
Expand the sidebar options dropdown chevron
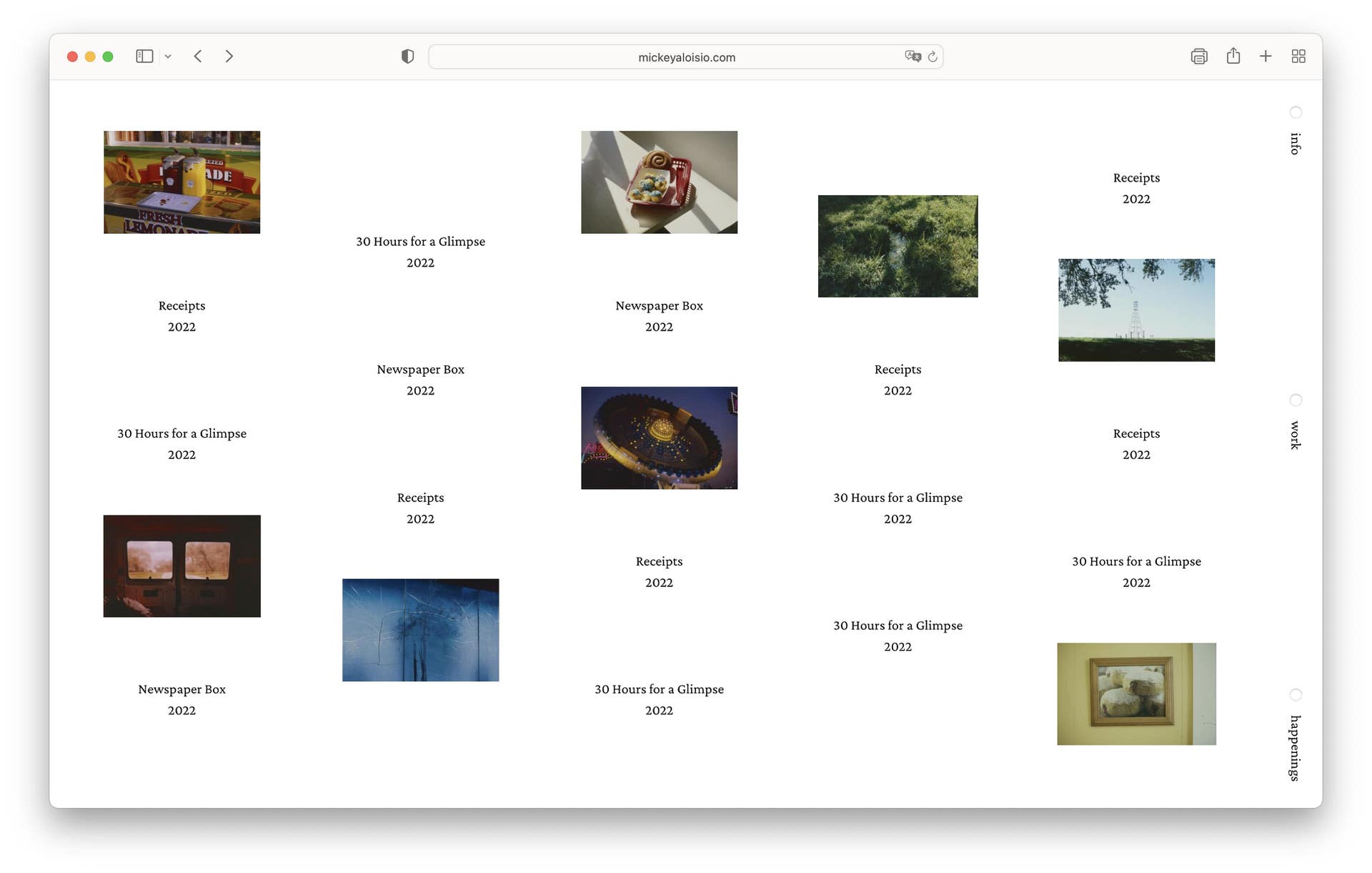(168, 56)
